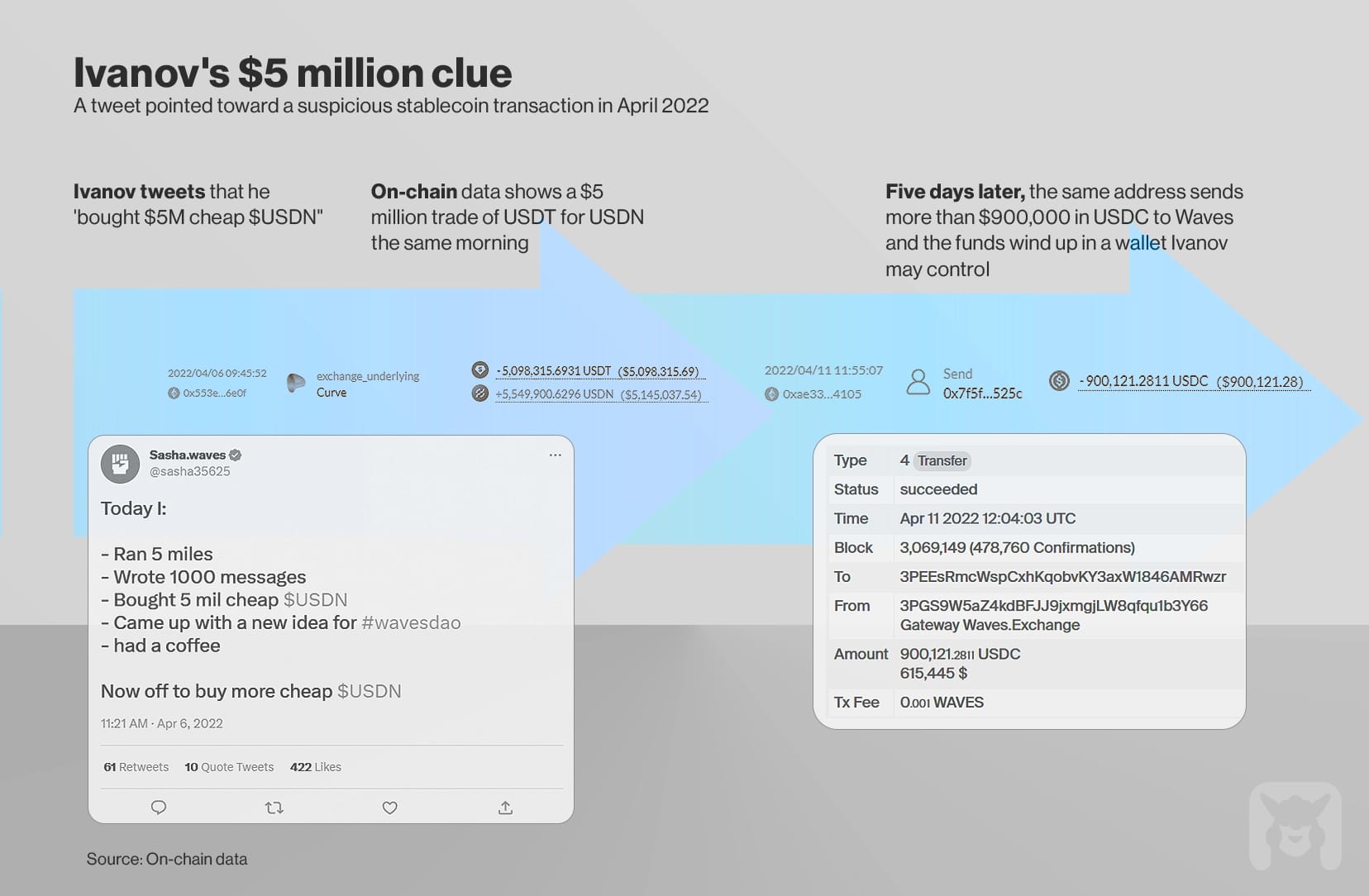This screenshot has height=896, width=1369.
Task: Click the mascot logo in bottom right corner
Action: [1296, 826]
